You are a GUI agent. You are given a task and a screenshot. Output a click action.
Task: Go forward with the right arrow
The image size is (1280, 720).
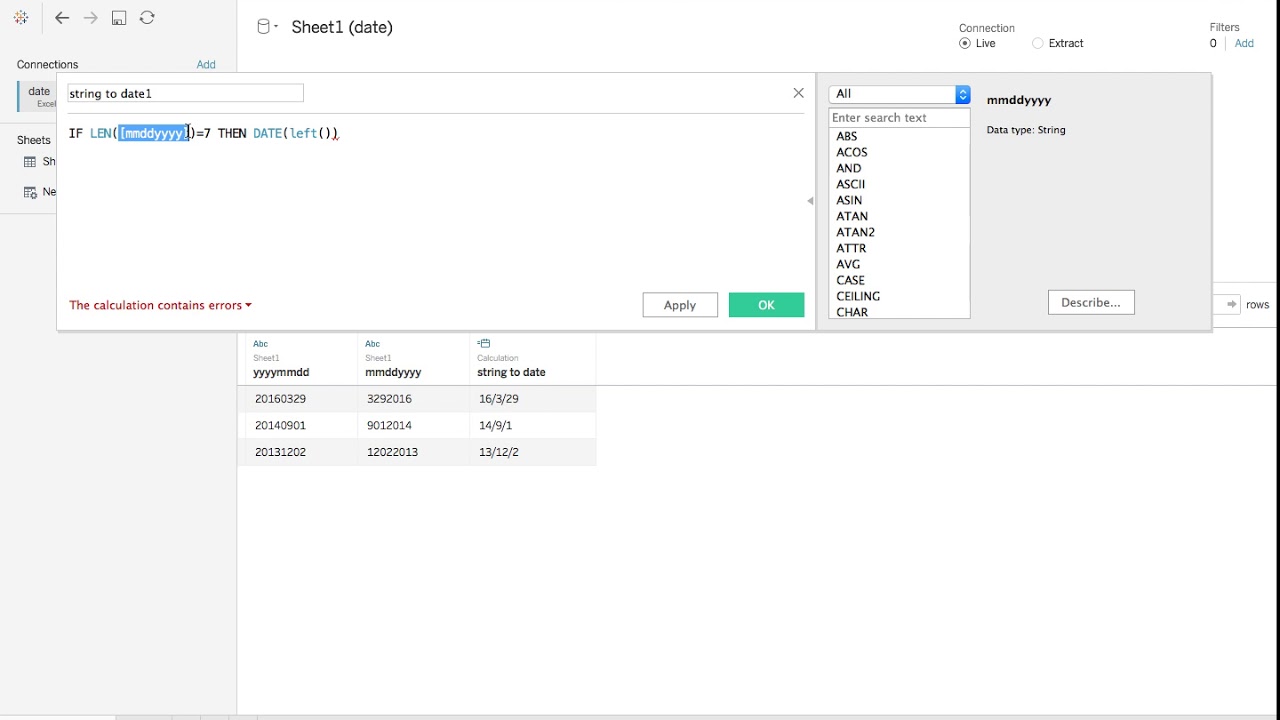(x=91, y=18)
